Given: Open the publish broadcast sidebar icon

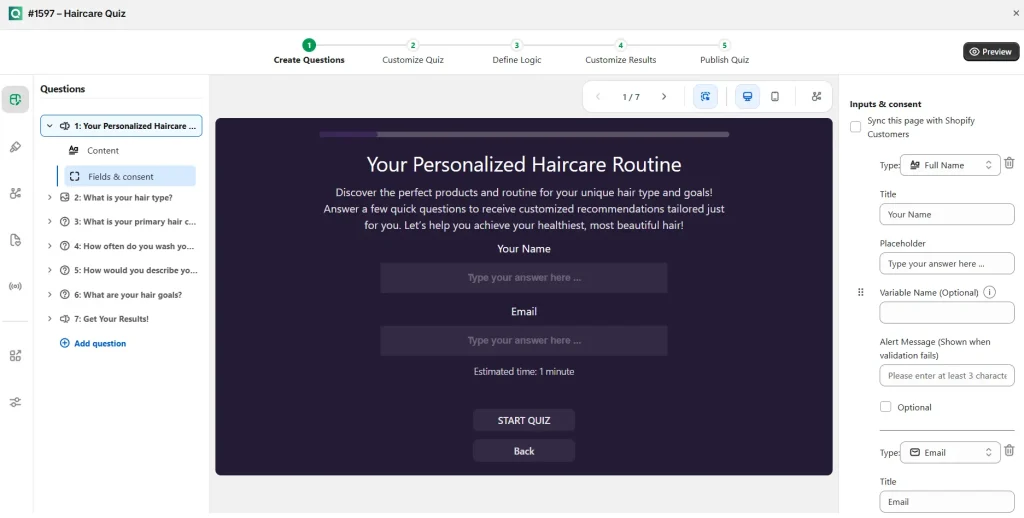Looking at the screenshot, I should point(15,286).
